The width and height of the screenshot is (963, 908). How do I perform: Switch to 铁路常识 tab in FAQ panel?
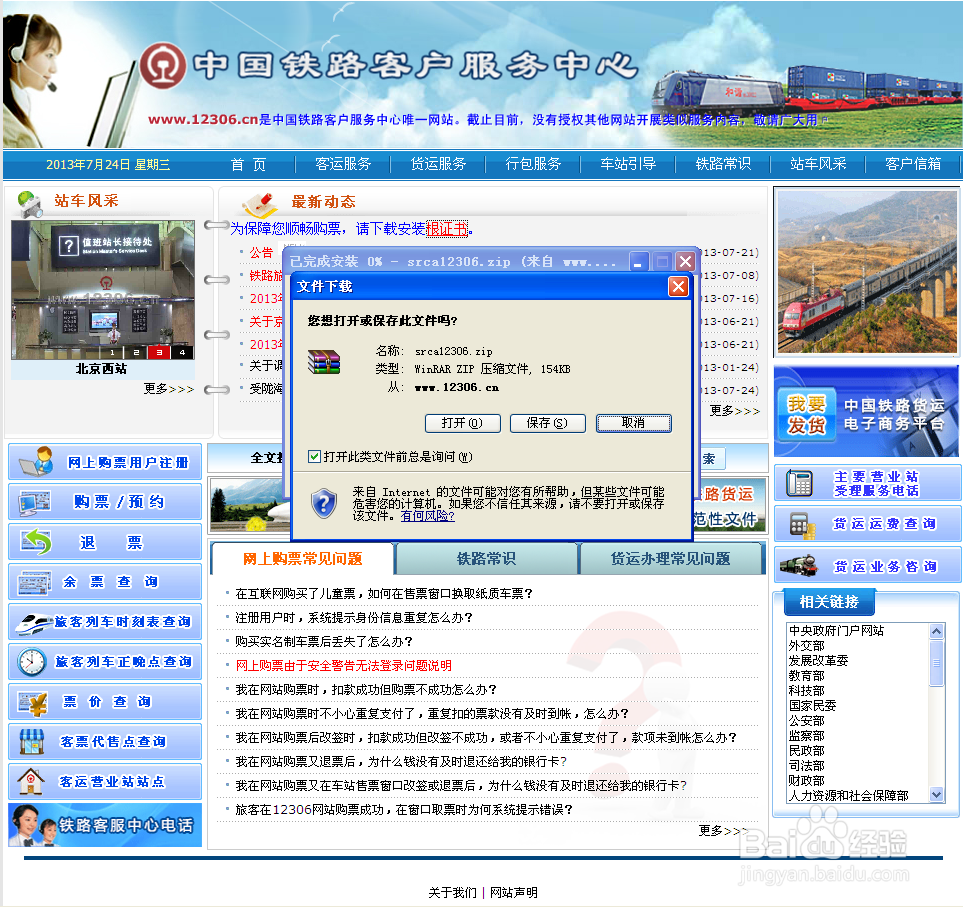pyautogui.click(x=486, y=558)
